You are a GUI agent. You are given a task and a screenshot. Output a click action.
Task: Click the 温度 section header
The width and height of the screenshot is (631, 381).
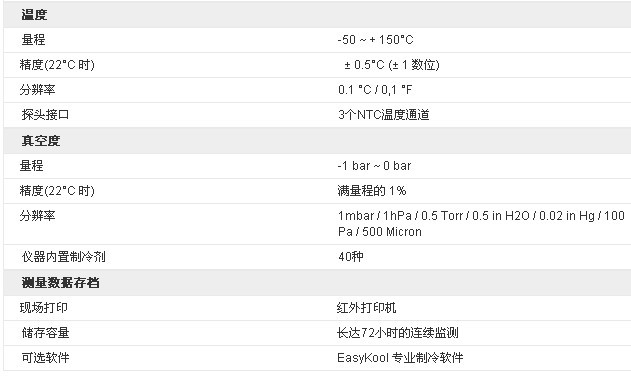34,15
